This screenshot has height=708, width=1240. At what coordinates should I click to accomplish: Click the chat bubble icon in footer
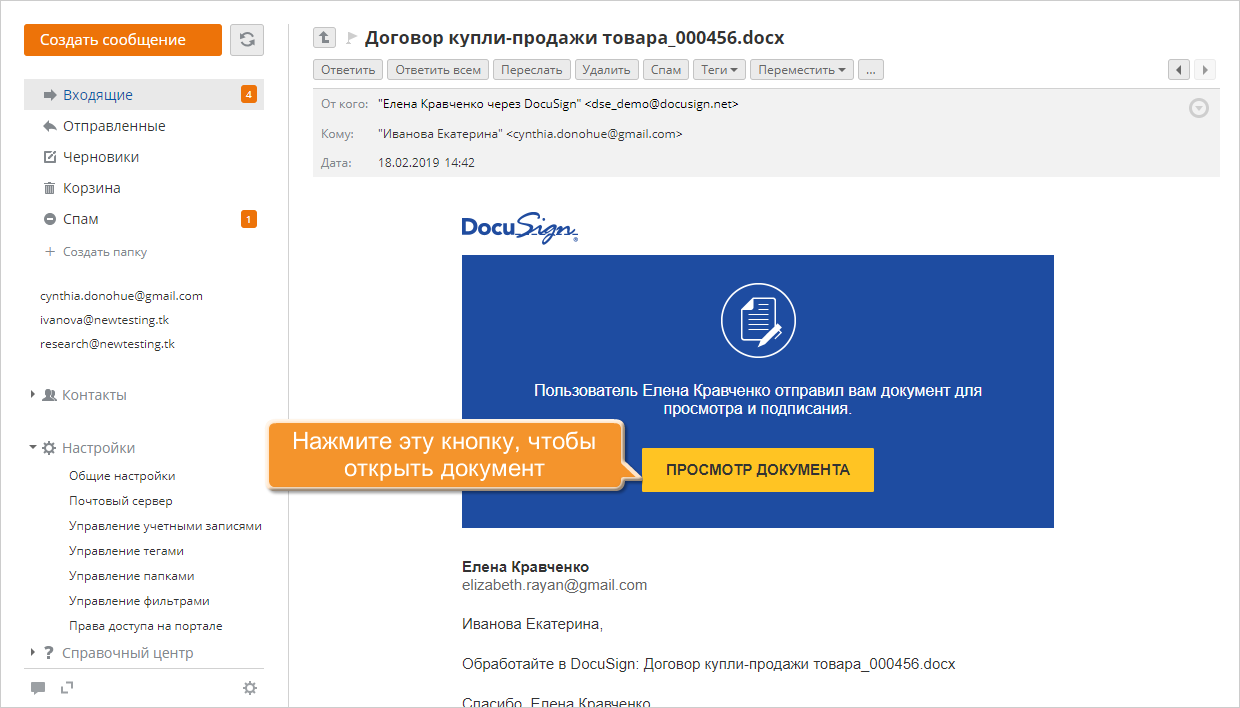pyautogui.click(x=38, y=688)
